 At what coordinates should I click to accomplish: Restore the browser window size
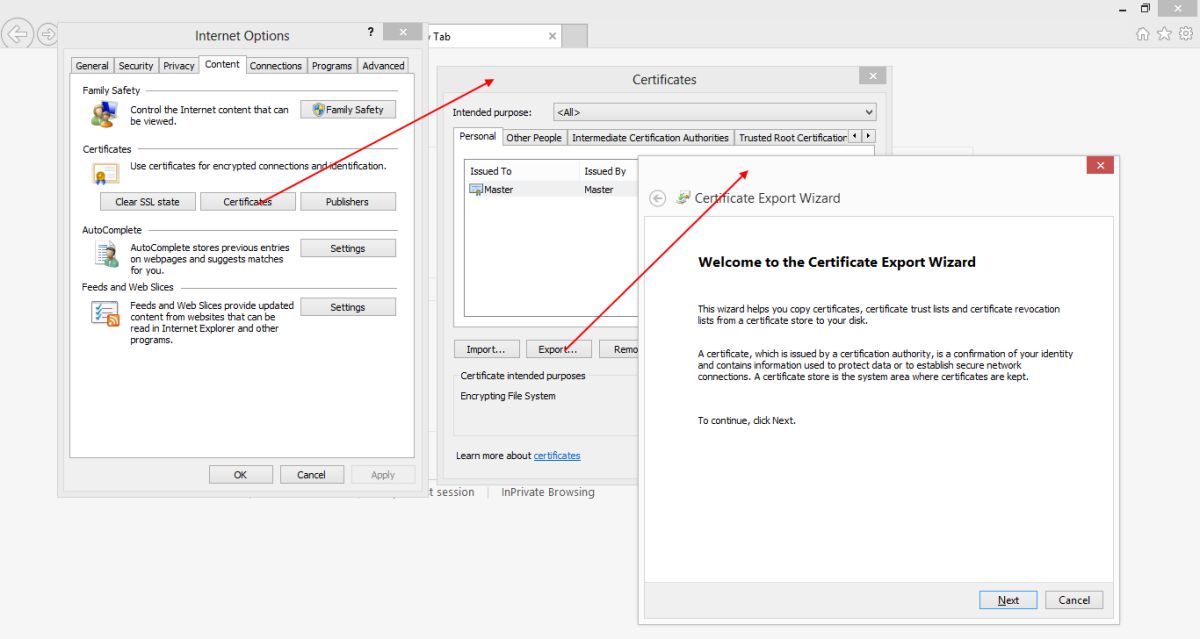[x=1146, y=8]
